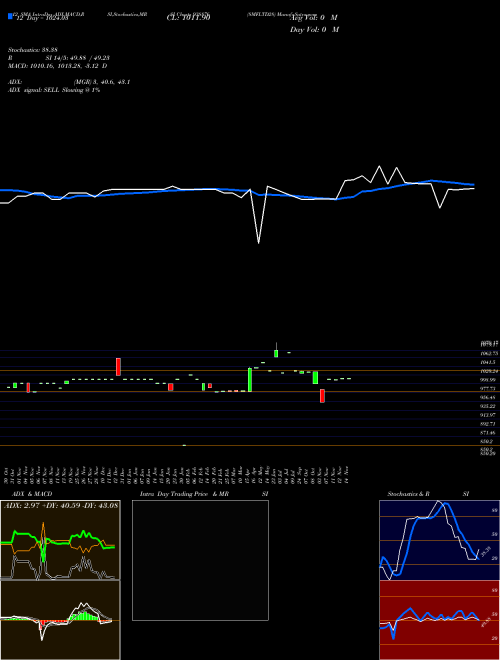
Task: Click the Intra Day Trading Price & MRSI title
Action: pos(204,494)
